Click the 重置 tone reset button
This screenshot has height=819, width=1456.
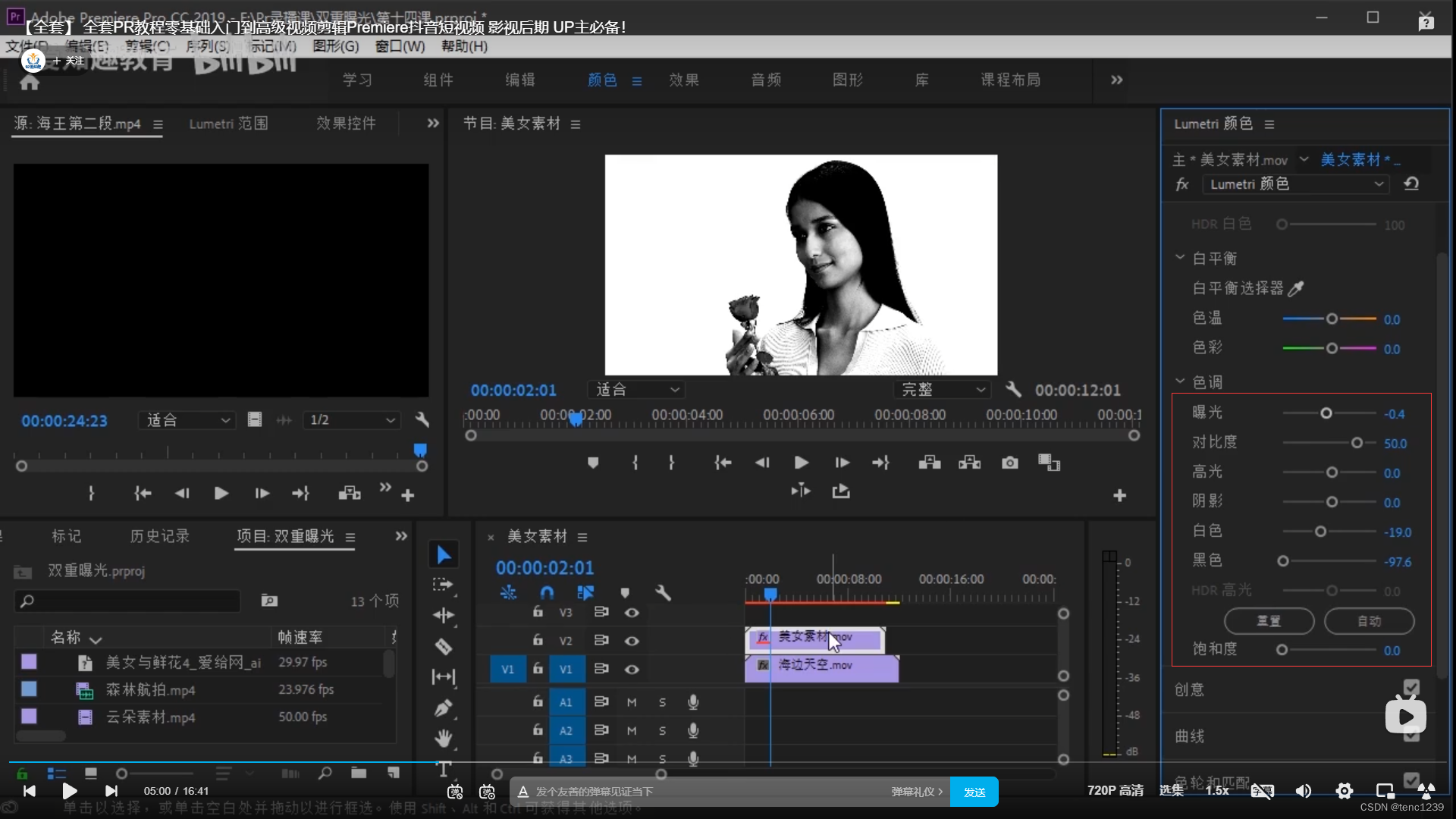[1269, 621]
